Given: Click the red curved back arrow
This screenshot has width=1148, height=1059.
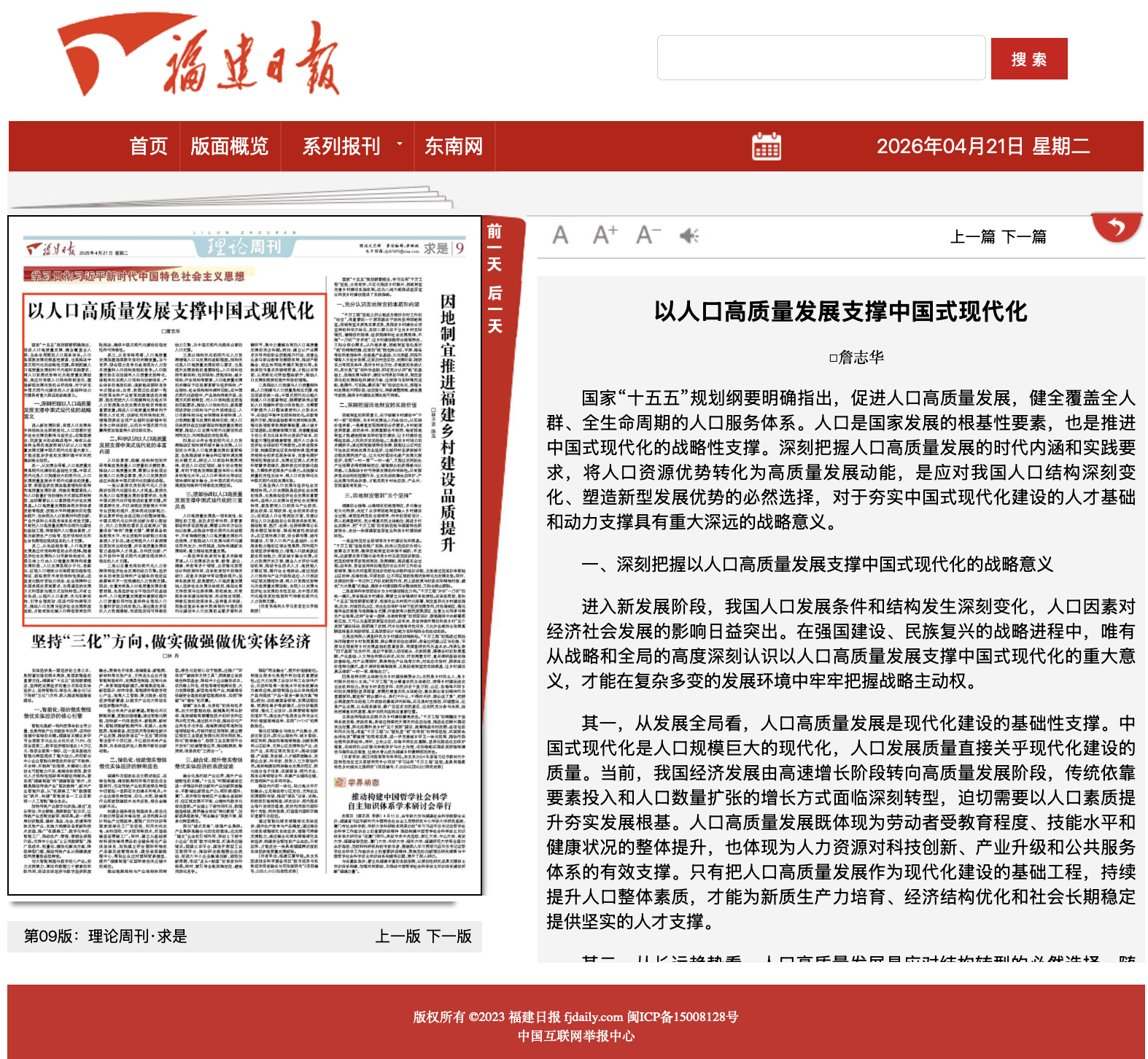Looking at the screenshot, I should (x=1116, y=228).
